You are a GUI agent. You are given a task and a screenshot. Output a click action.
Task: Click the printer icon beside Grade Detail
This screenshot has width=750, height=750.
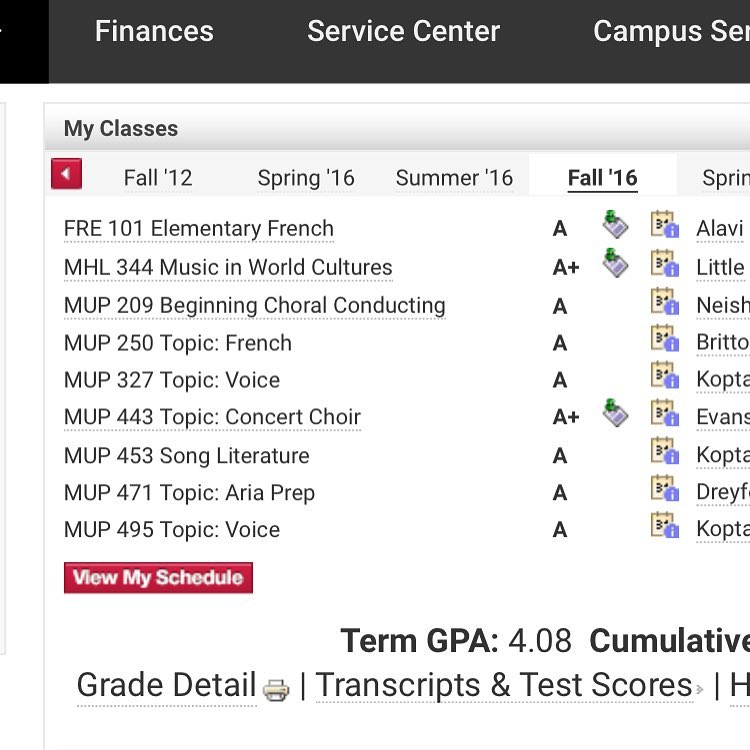tap(276, 690)
